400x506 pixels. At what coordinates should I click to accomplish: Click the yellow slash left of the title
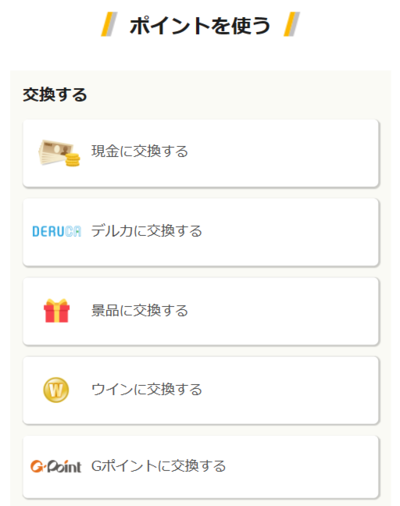[109, 24]
